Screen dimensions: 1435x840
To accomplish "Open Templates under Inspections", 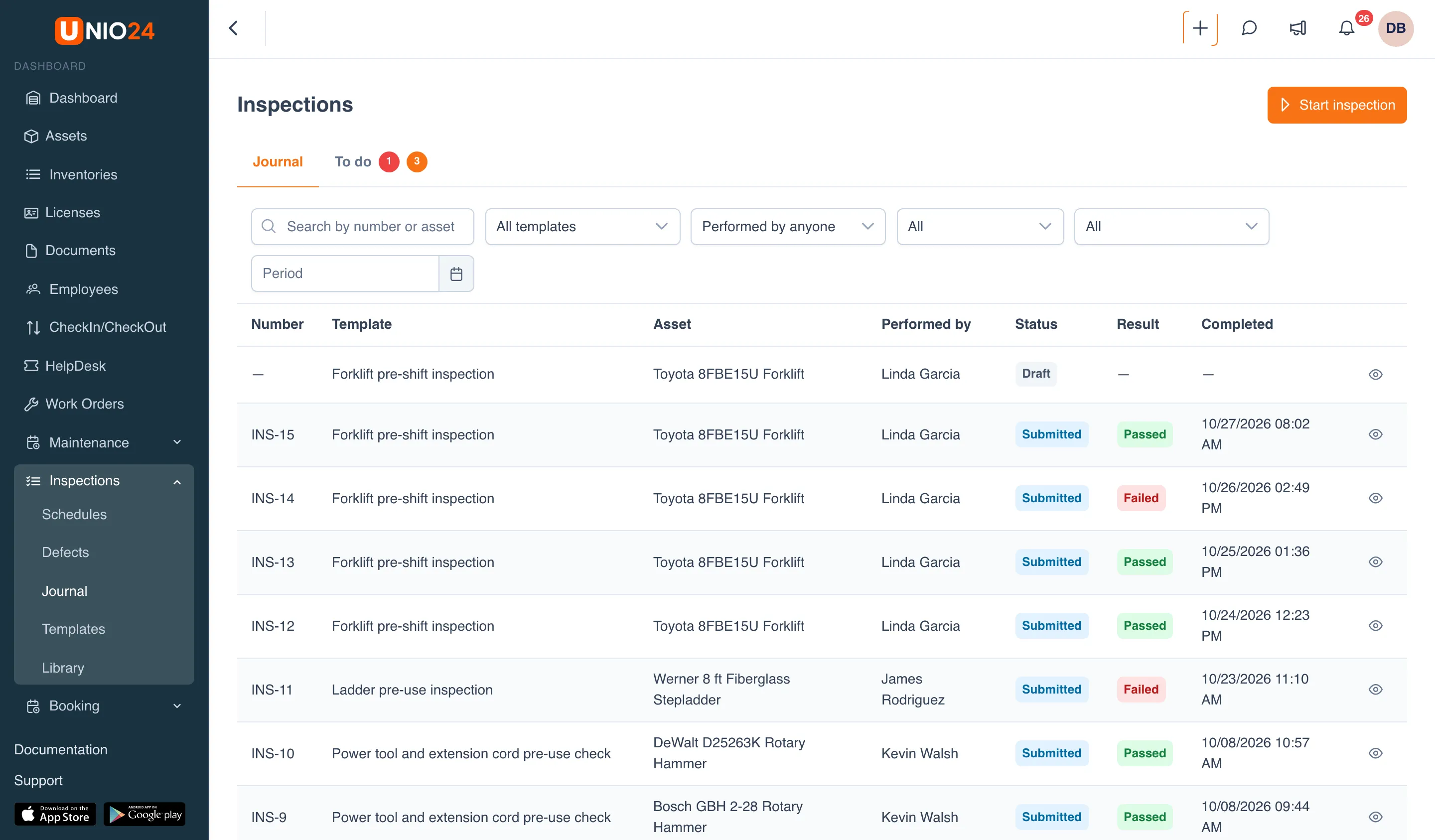I will coord(73,629).
